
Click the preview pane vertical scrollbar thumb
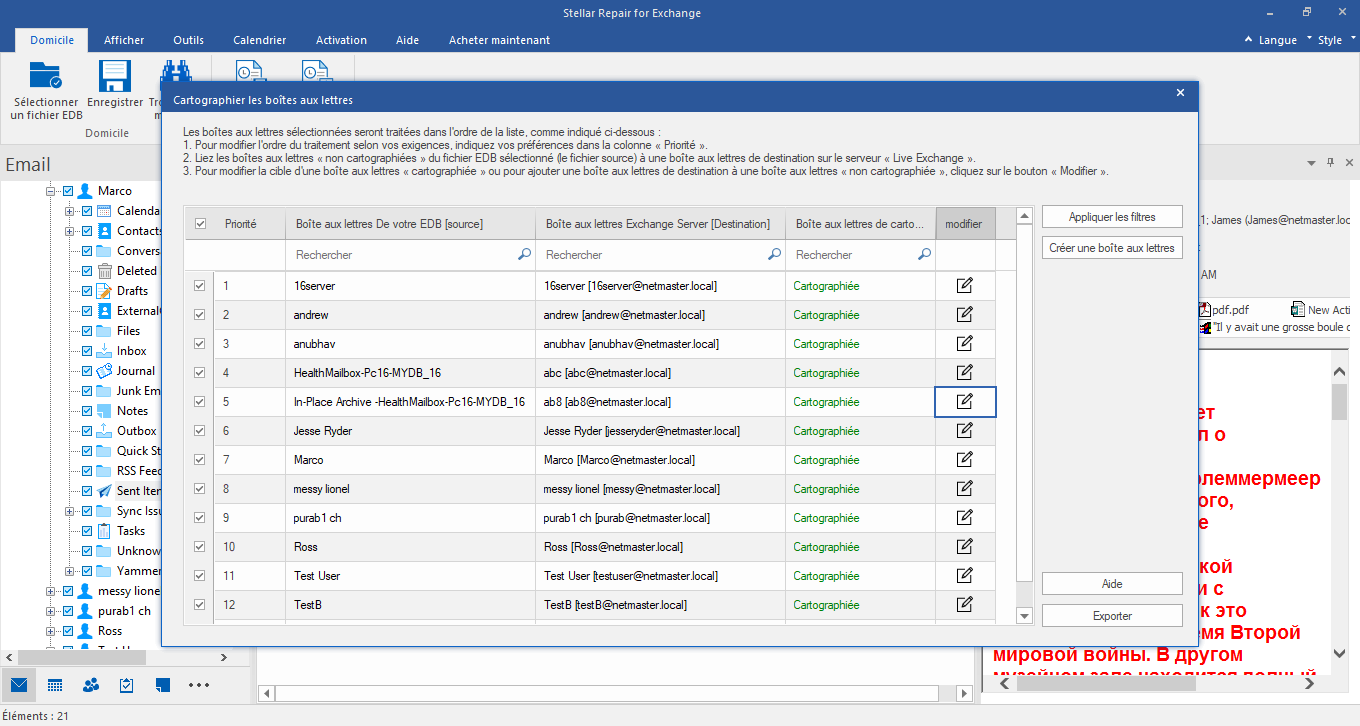point(1340,401)
